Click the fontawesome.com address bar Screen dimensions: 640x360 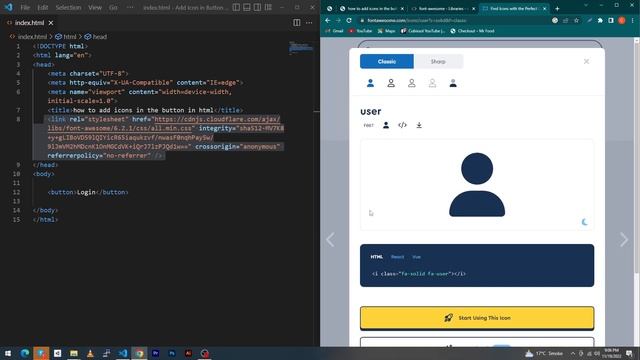click(x=453, y=20)
